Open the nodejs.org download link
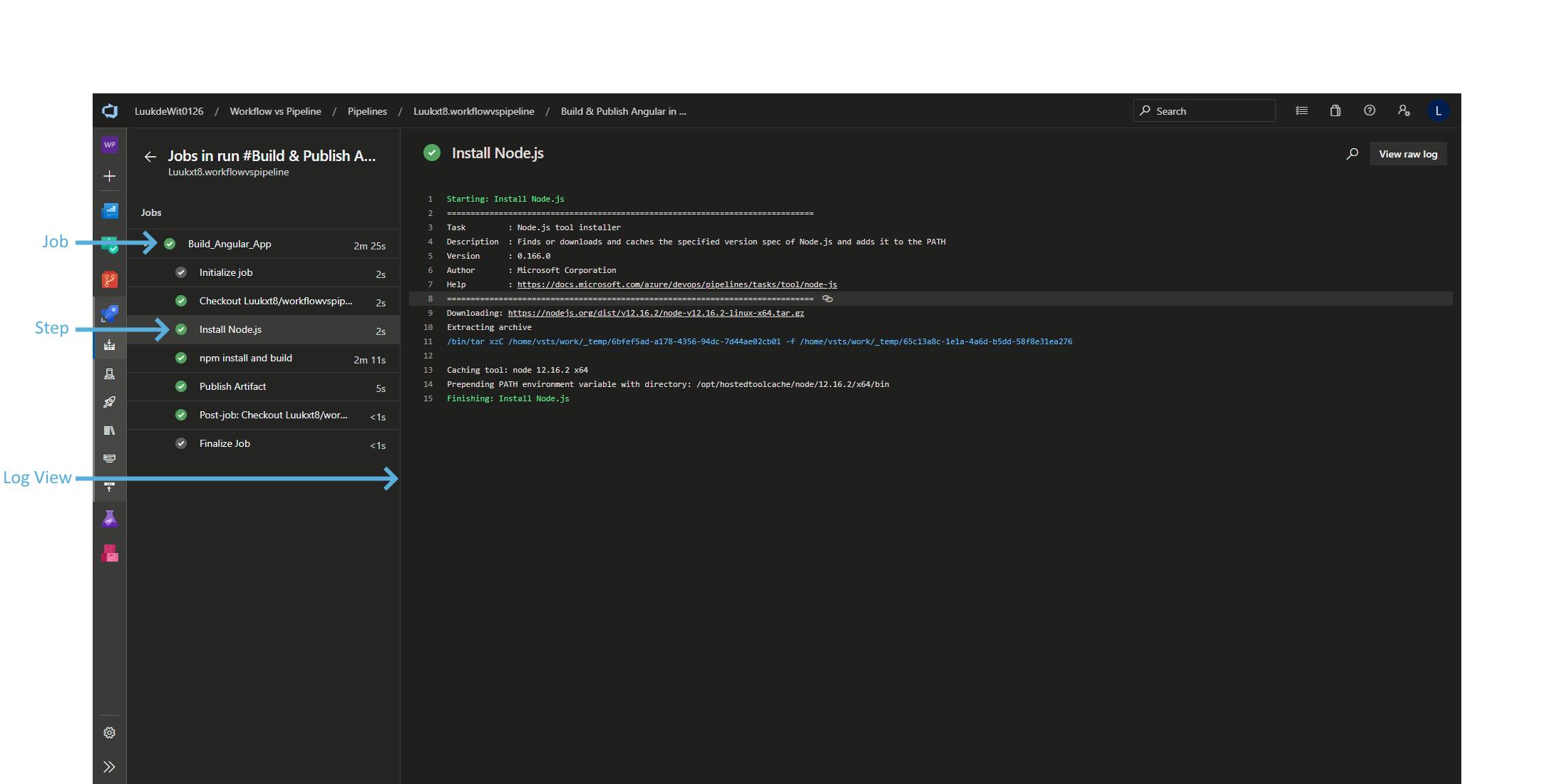This screenshot has height=784, width=1554. click(655, 313)
